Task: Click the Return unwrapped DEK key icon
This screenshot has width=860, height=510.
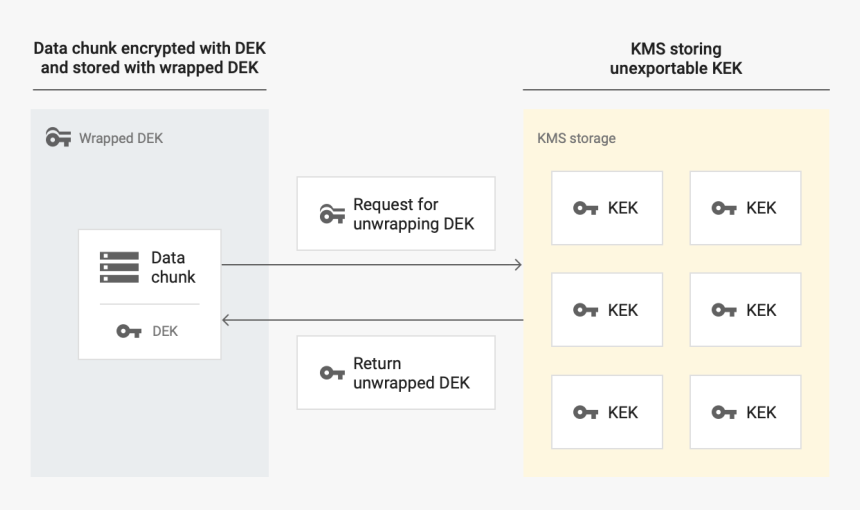Action: pyautogui.click(x=333, y=373)
